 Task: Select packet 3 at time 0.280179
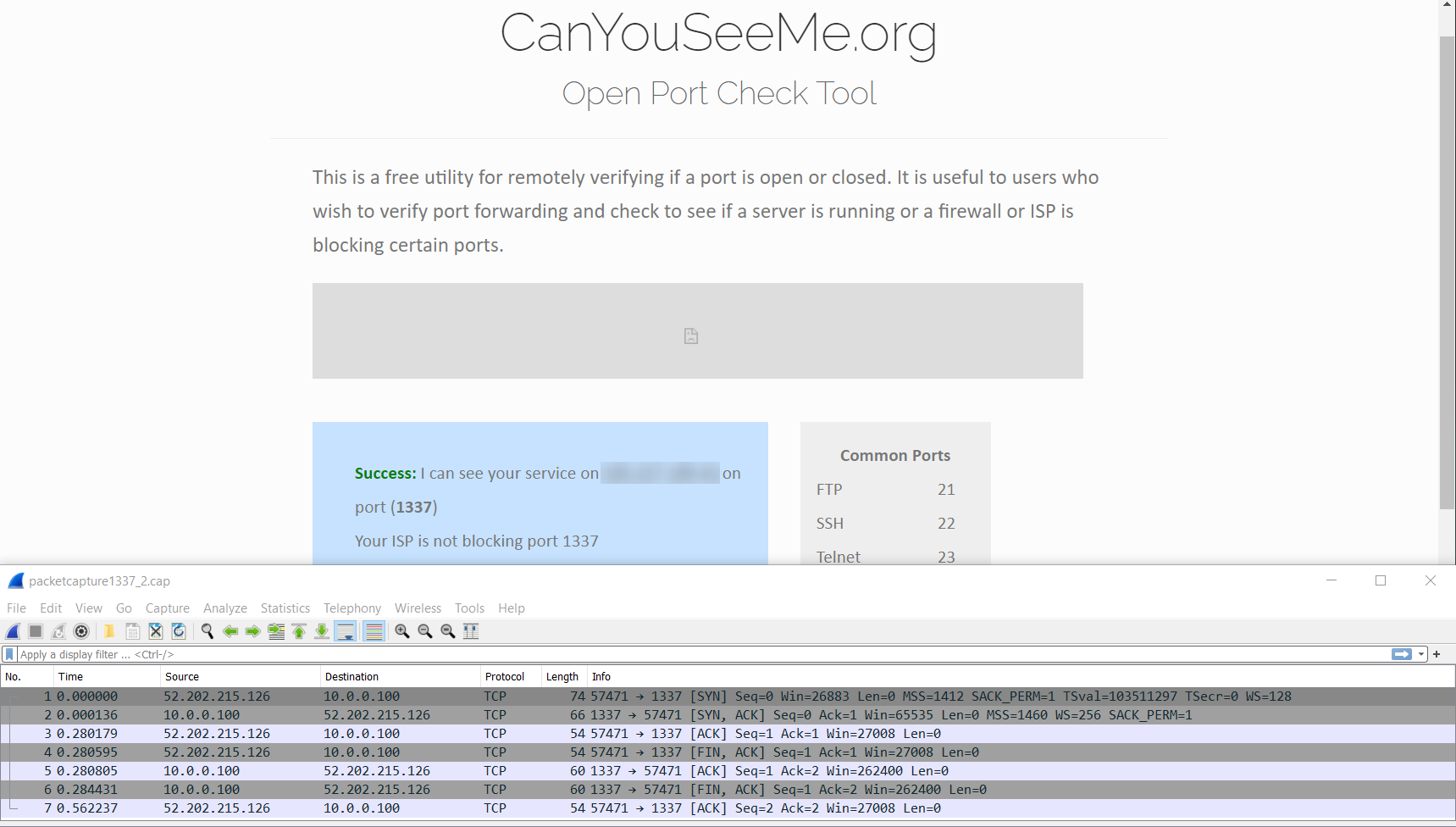(x=728, y=734)
